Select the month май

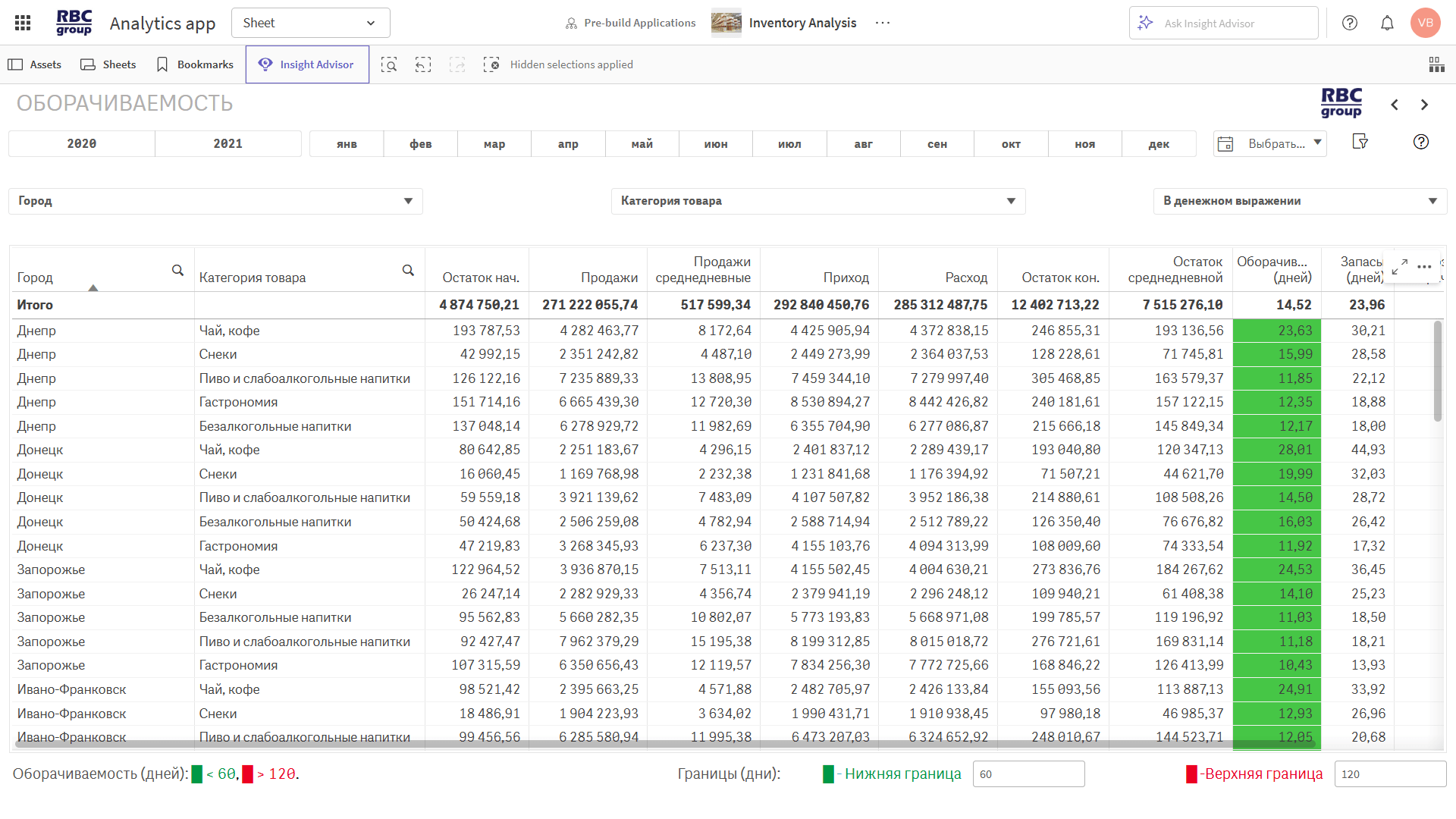click(x=642, y=143)
